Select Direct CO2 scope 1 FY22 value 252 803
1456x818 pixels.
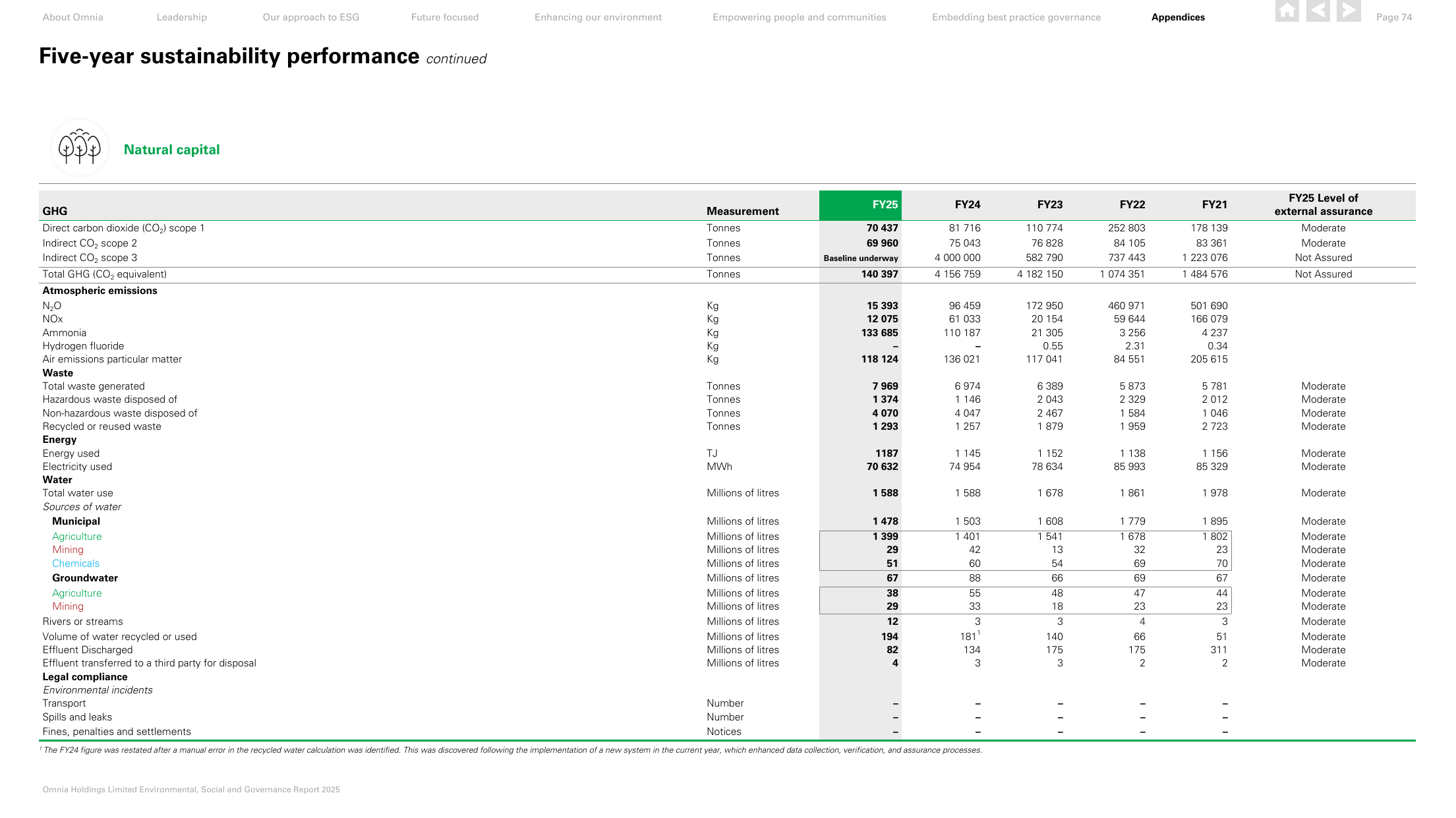1126,228
